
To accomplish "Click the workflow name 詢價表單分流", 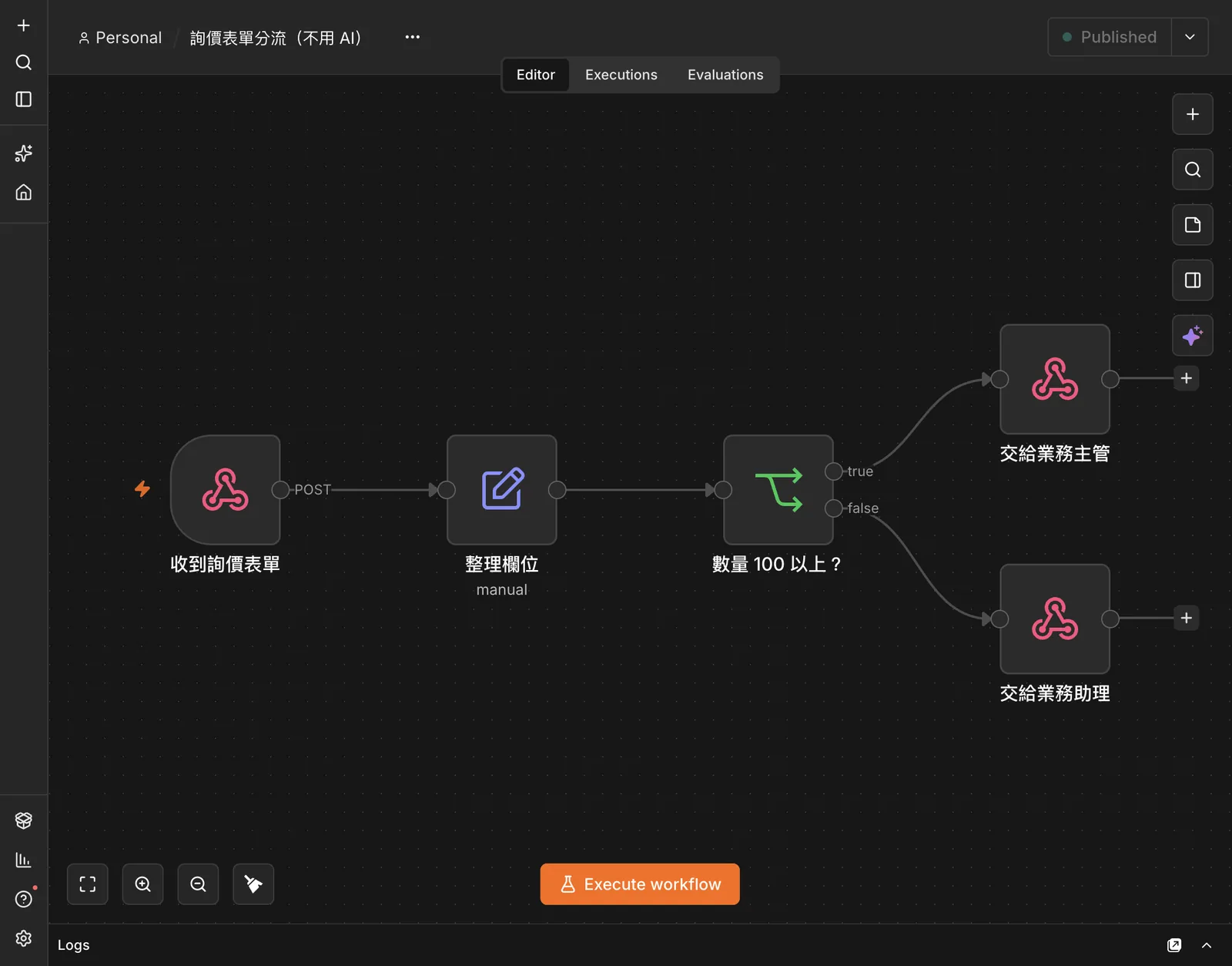I will 276,38.
